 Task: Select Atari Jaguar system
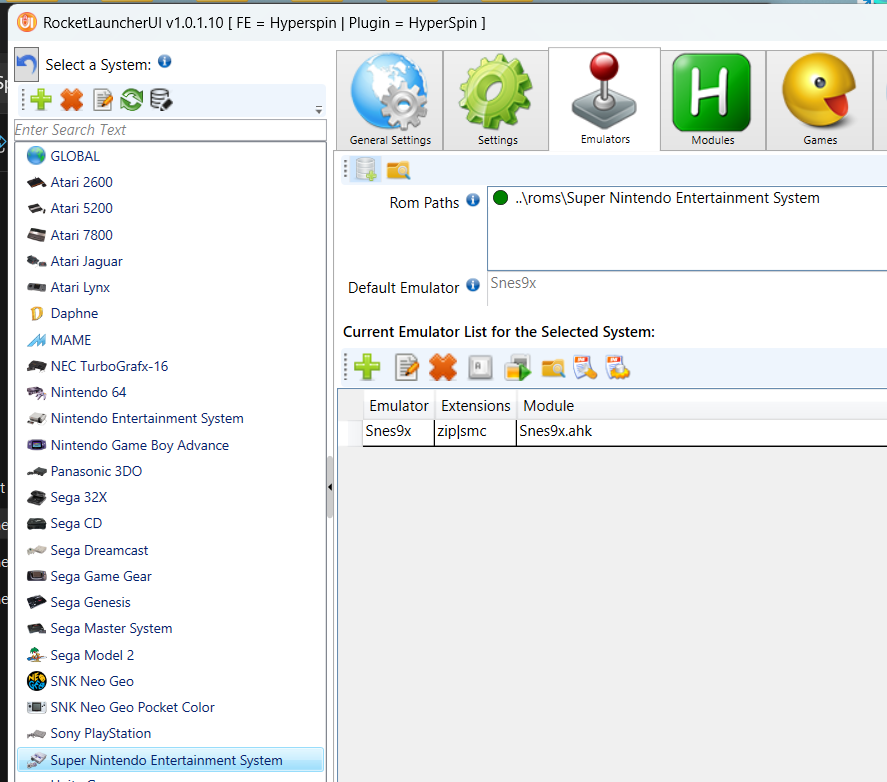[x=170, y=261]
